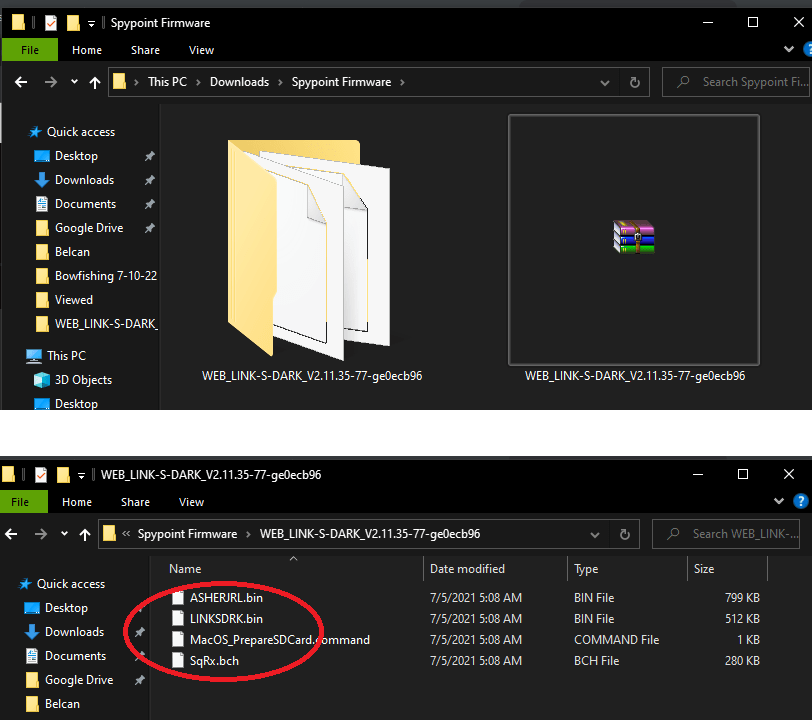Image resolution: width=812 pixels, height=720 pixels.
Task: Go back in WEB_LINK-S-DARK window
Action: pyautogui.click(x=11, y=534)
